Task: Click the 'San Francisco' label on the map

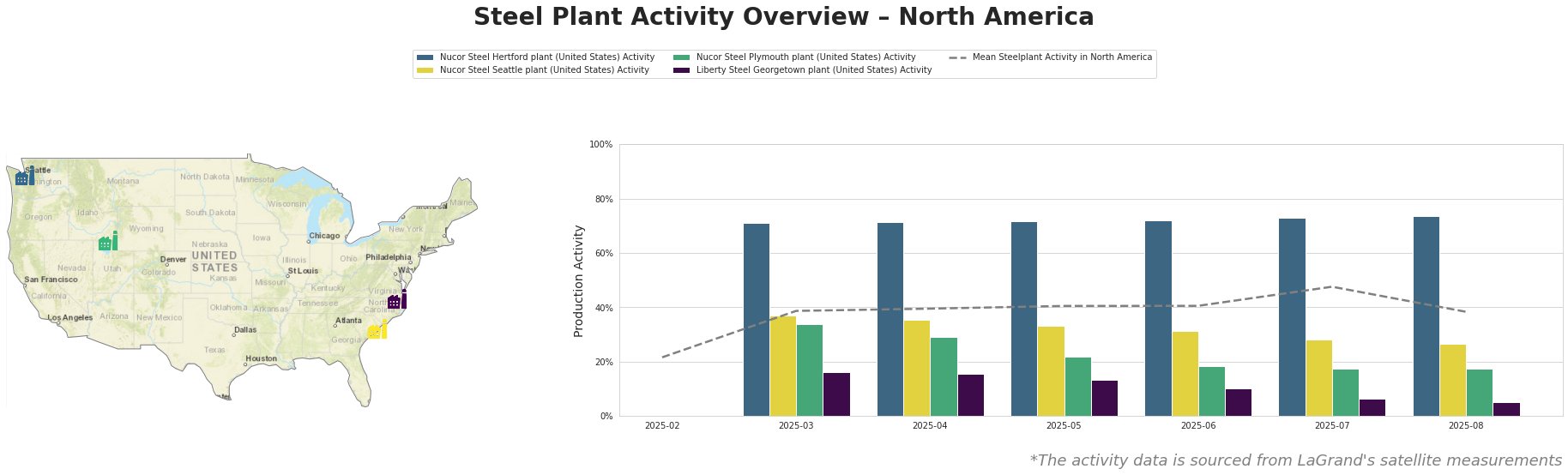Action: (51, 280)
